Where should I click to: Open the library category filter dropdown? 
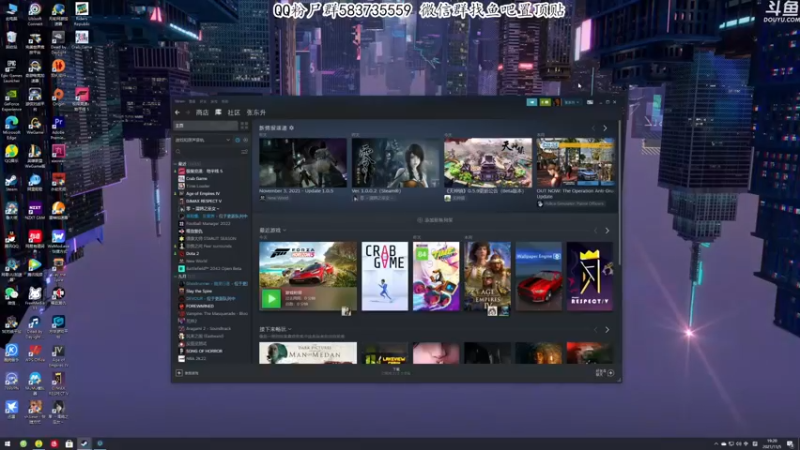(x=203, y=140)
